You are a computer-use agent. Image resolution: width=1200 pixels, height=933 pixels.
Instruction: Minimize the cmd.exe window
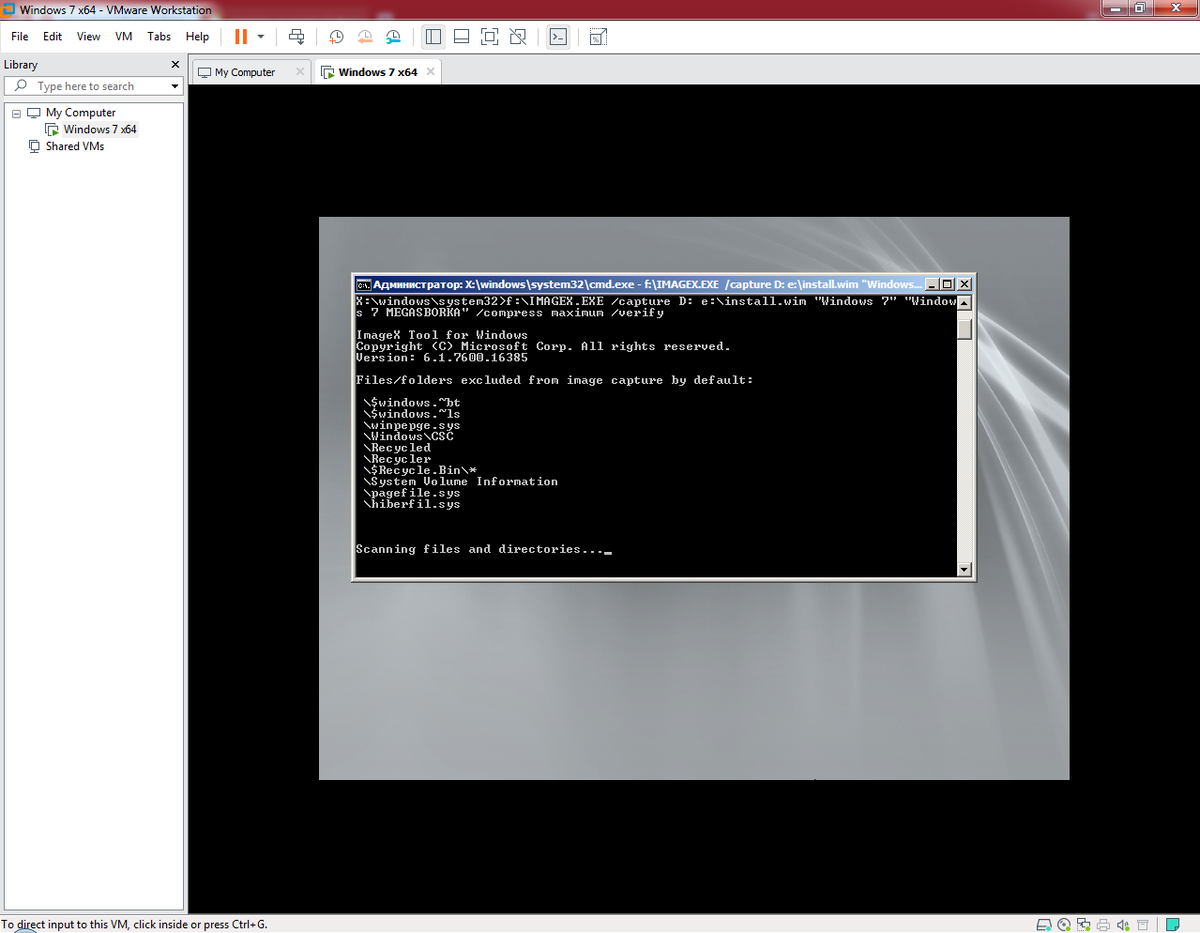[933, 284]
